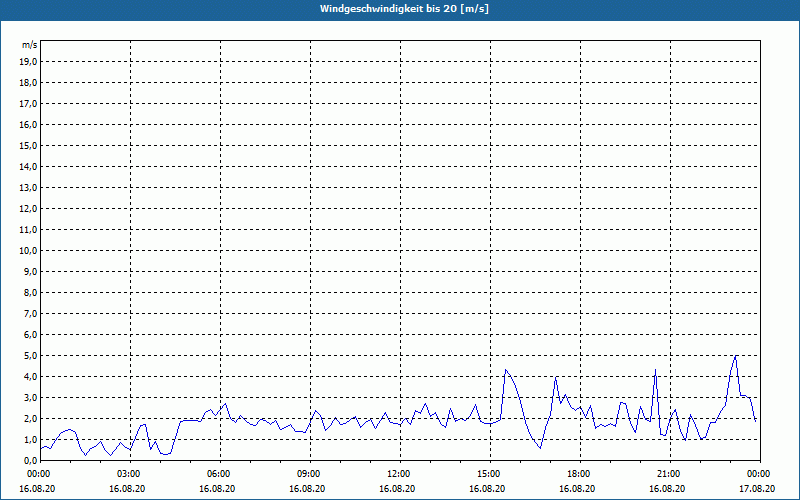Click the 8,0 y-axis label
Viewport: 800px width, 500px height.
tap(30, 292)
